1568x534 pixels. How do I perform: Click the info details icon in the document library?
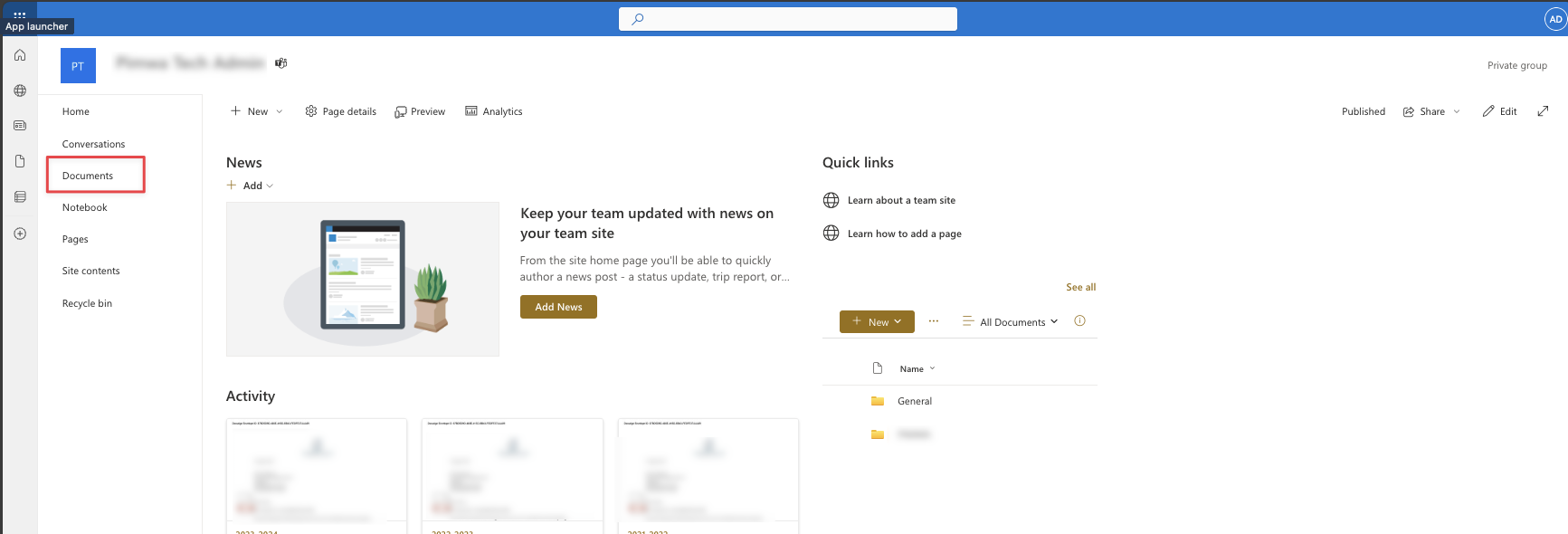pos(1079,320)
